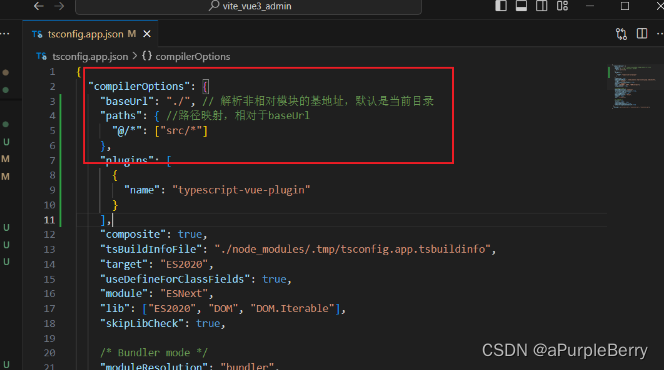The width and height of the screenshot is (664, 370).
Task: Click line number 7 in gutter
Action: pos(52,160)
